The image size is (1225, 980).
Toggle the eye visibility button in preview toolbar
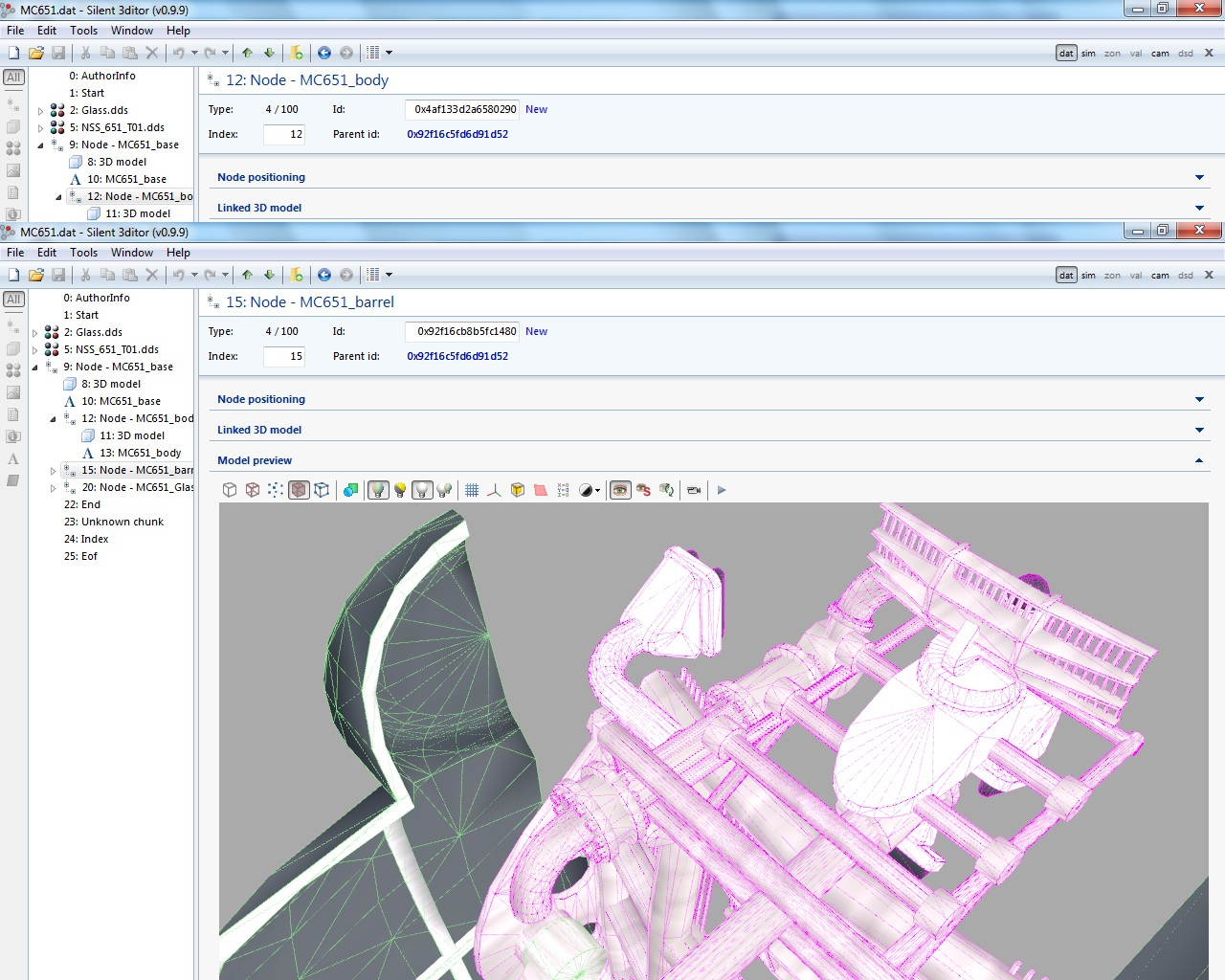coord(620,490)
